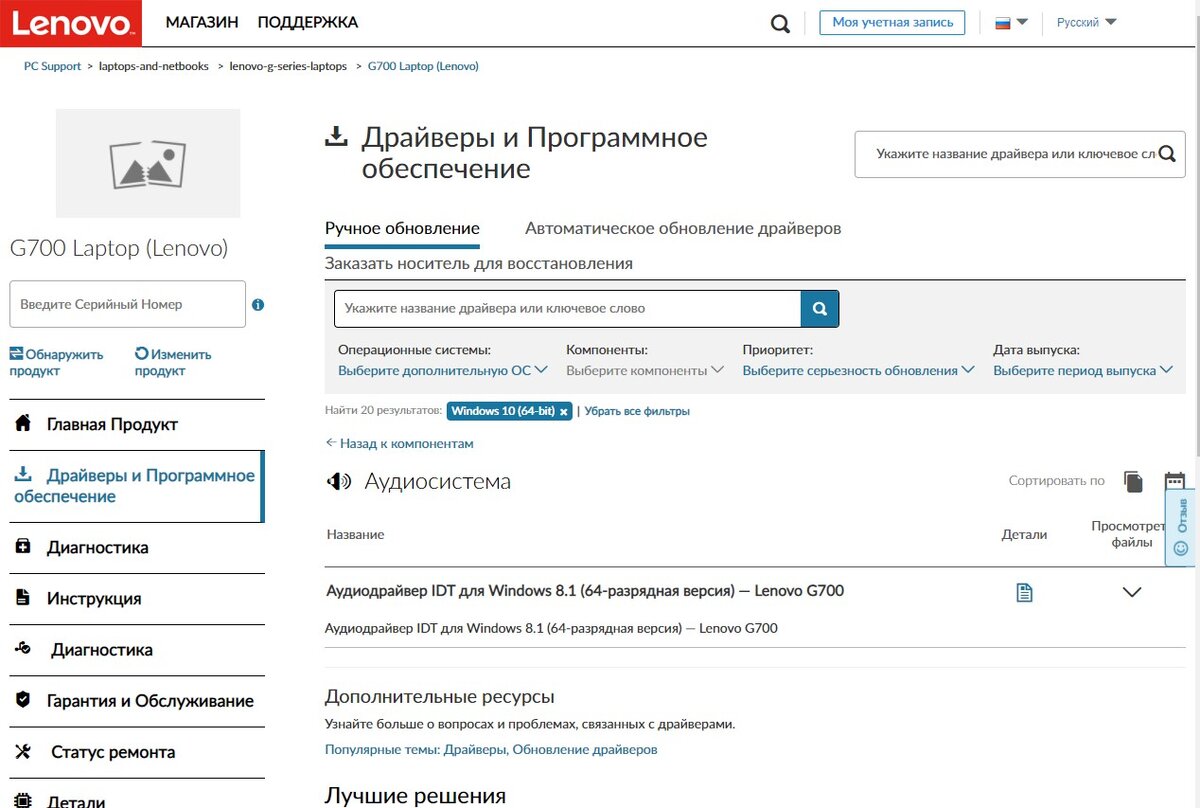
Task: Open lenovo-g-series-laptops breadcrumb
Action: 288,66
